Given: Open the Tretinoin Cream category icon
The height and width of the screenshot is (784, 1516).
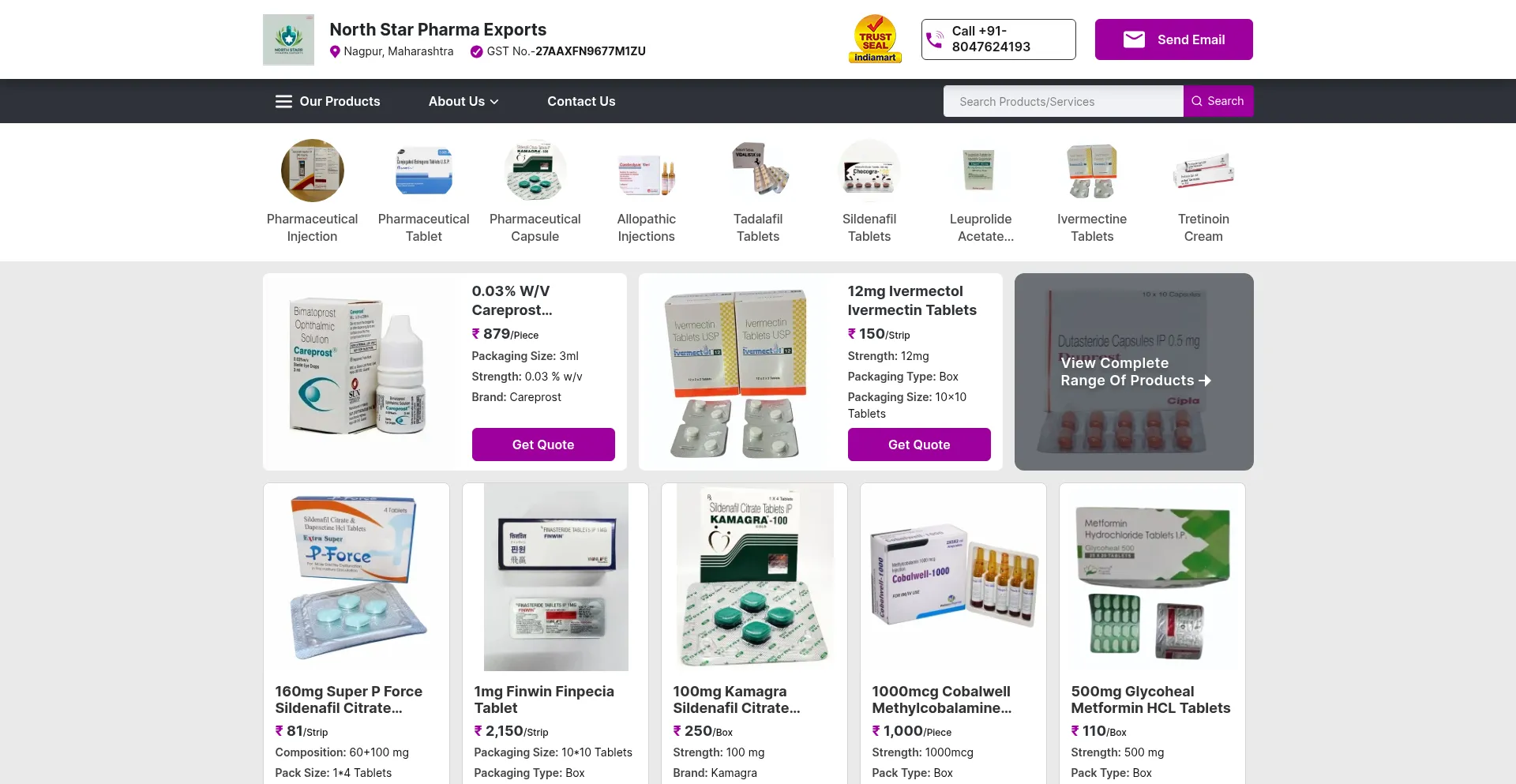Looking at the screenshot, I should (x=1203, y=171).
